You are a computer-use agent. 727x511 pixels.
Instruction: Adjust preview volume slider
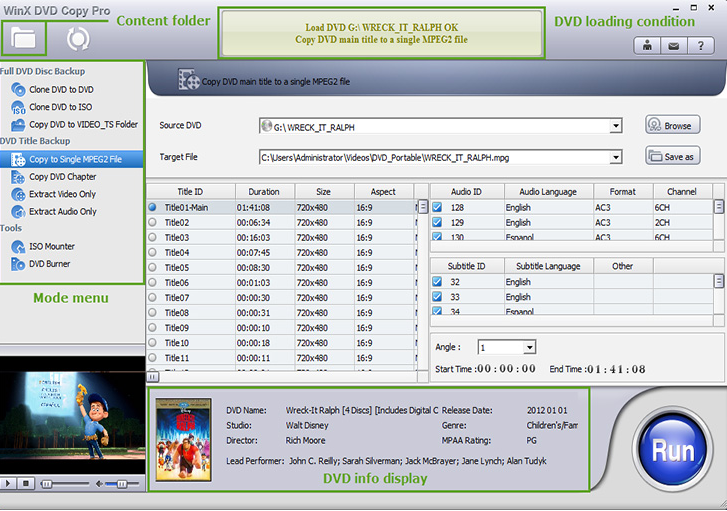click(121, 484)
